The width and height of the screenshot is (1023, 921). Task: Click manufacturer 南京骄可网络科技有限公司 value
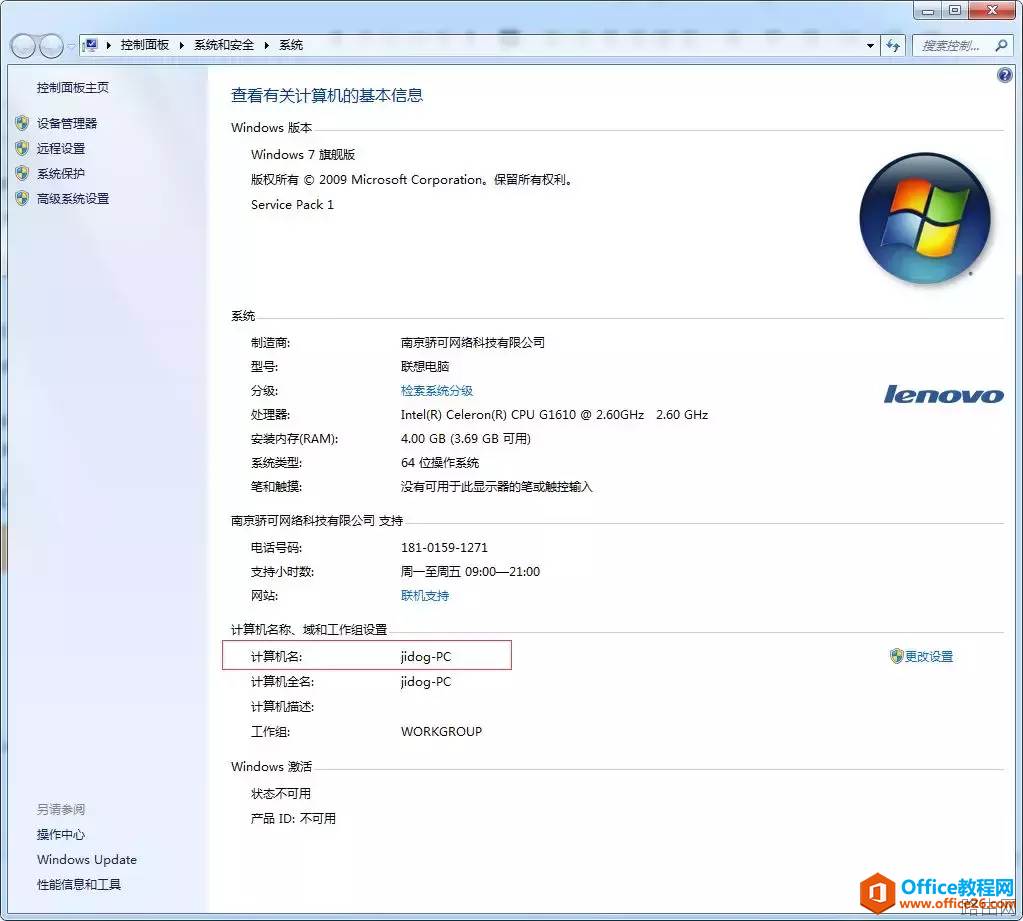[x=472, y=342]
